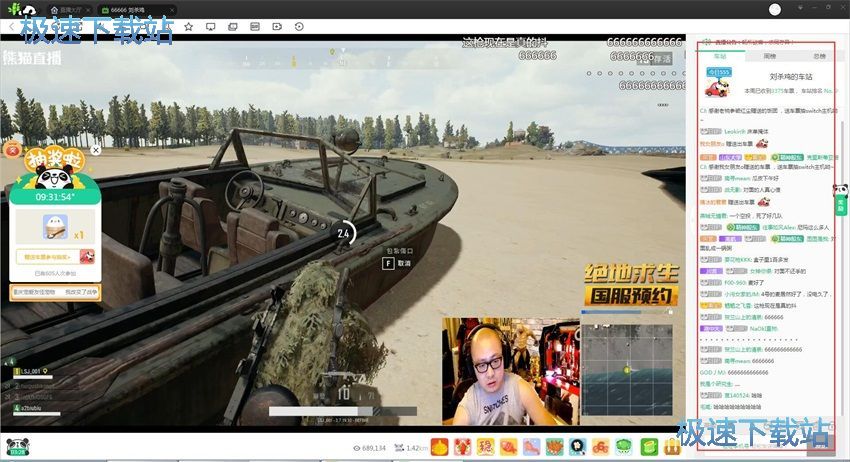Send the shrimp gift icon on blue background
The image size is (850, 462).
(532, 447)
